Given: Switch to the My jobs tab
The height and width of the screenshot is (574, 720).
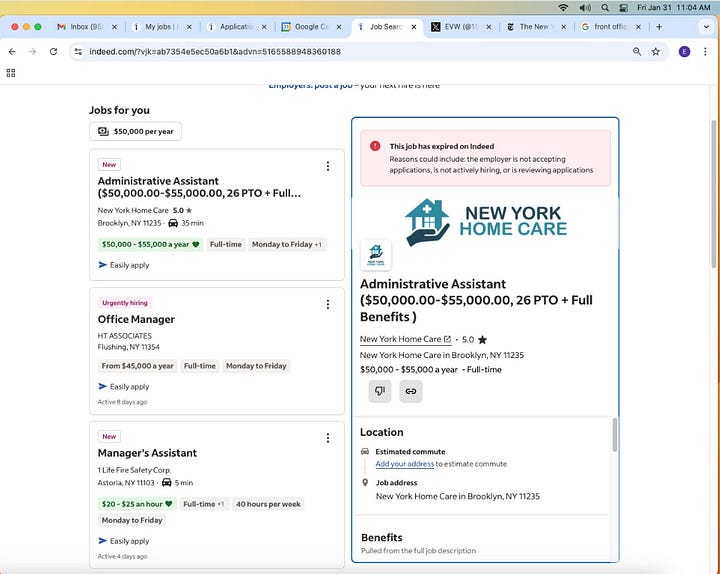Looking at the screenshot, I should coord(156,27).
